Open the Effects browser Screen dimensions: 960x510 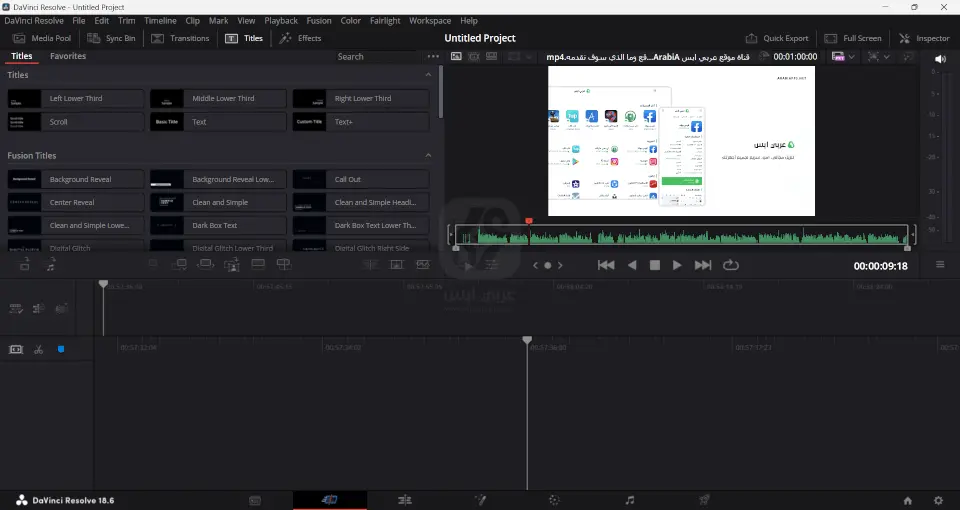pos(300,38)
